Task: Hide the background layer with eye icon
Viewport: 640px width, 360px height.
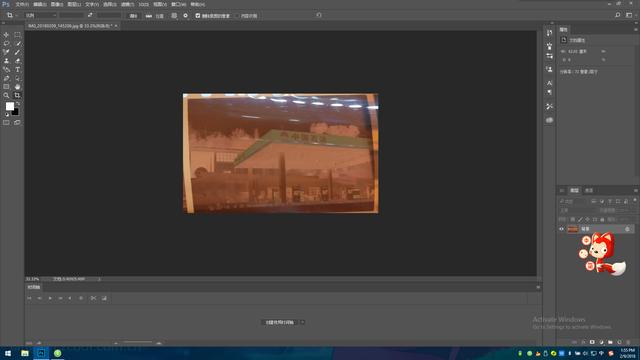Action: pos(561,229)
